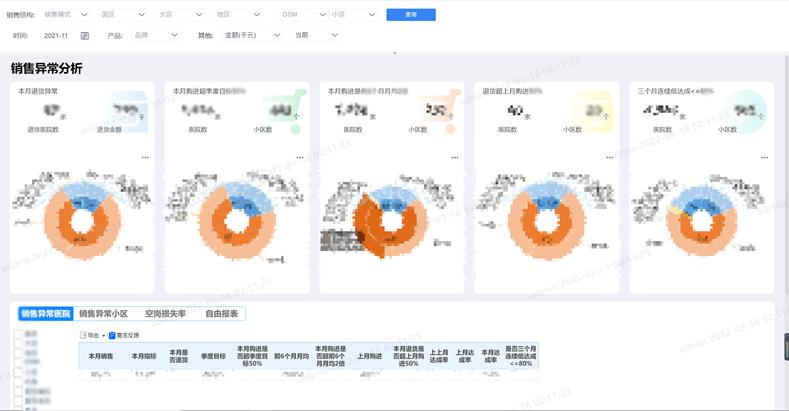Open the 大区 dropdown
The height and width of the screenshot is (411, 789).
coord(181,15)
